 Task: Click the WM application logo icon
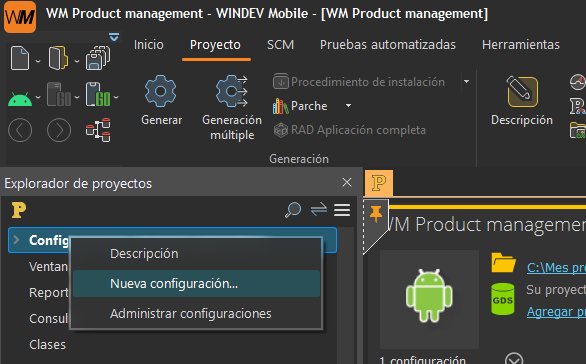(20, 16)
